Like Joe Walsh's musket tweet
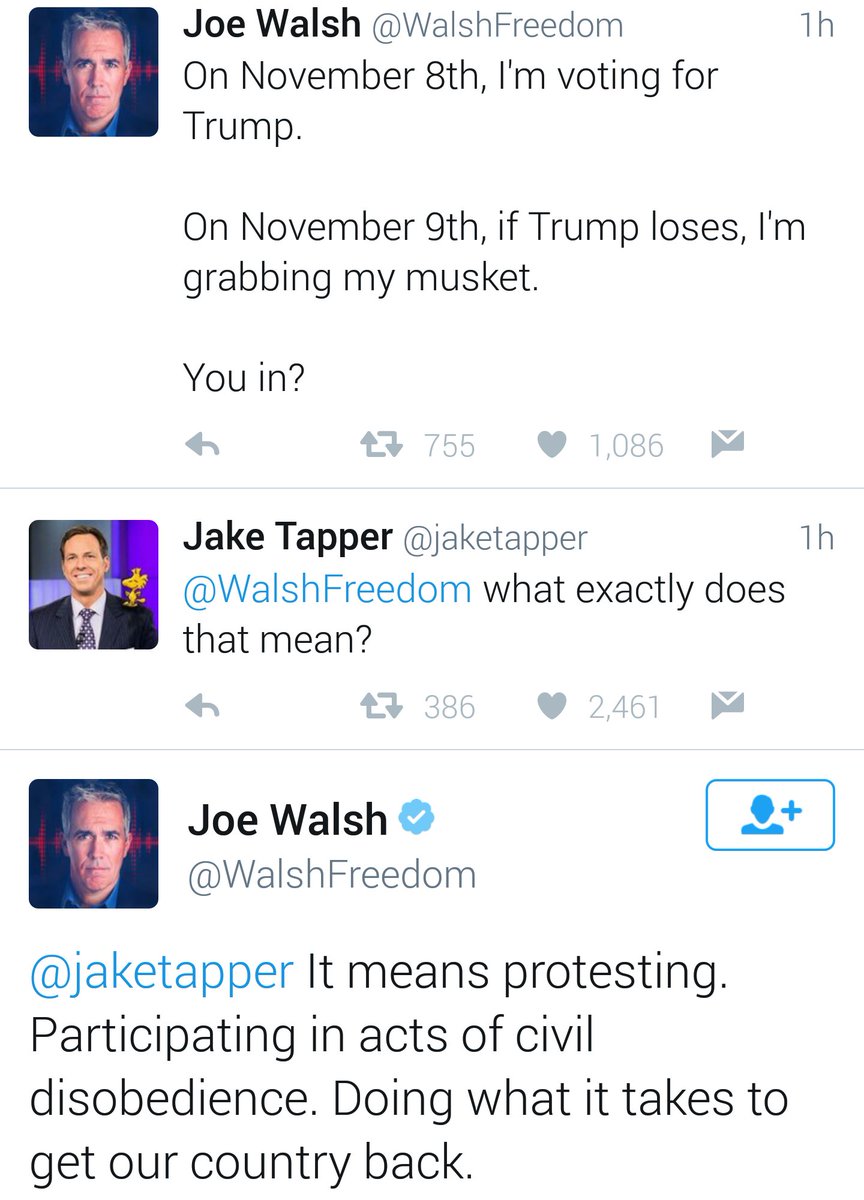 point(552,445)
